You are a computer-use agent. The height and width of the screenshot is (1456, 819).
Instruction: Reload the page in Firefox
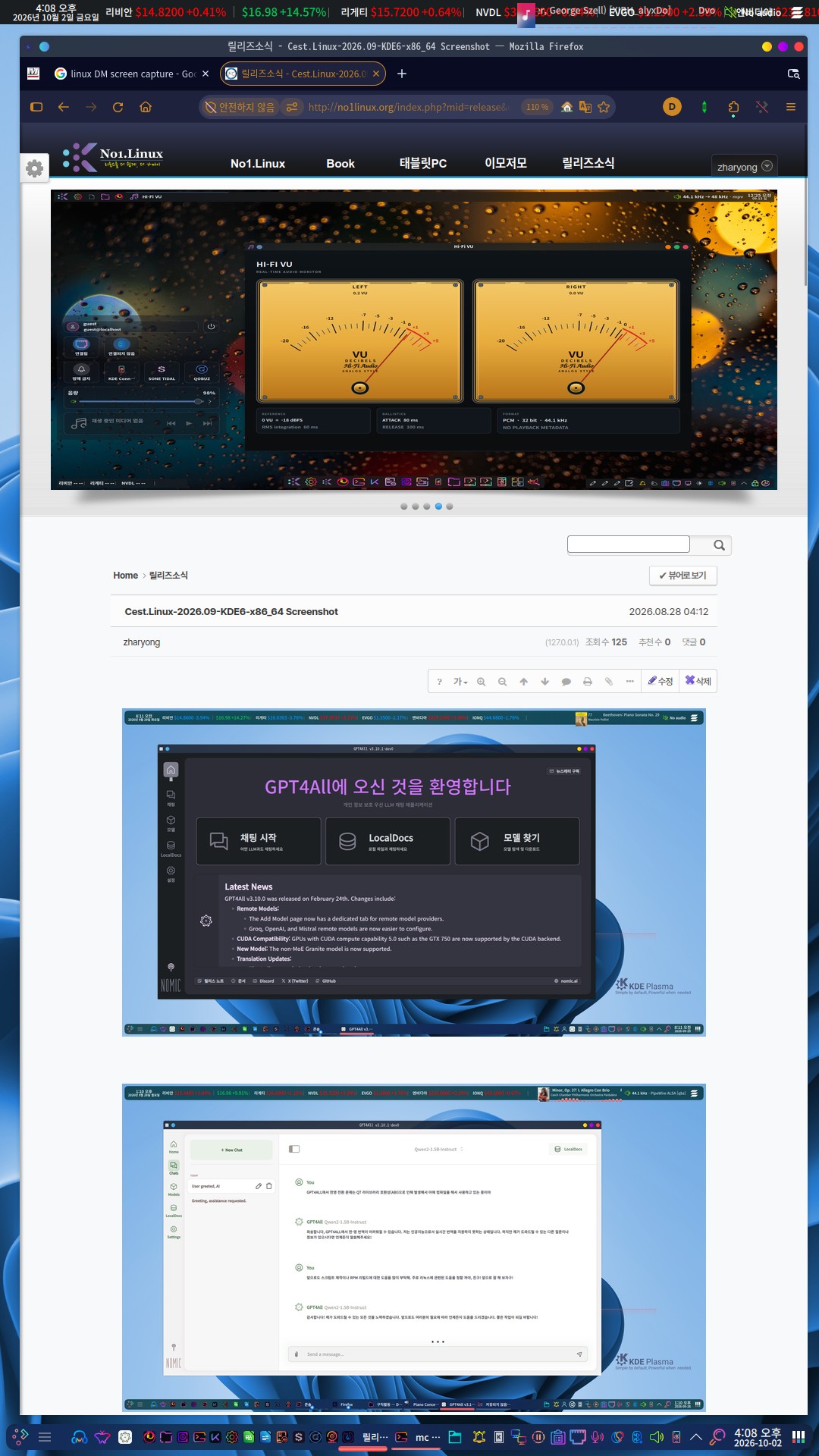(118, 107)
